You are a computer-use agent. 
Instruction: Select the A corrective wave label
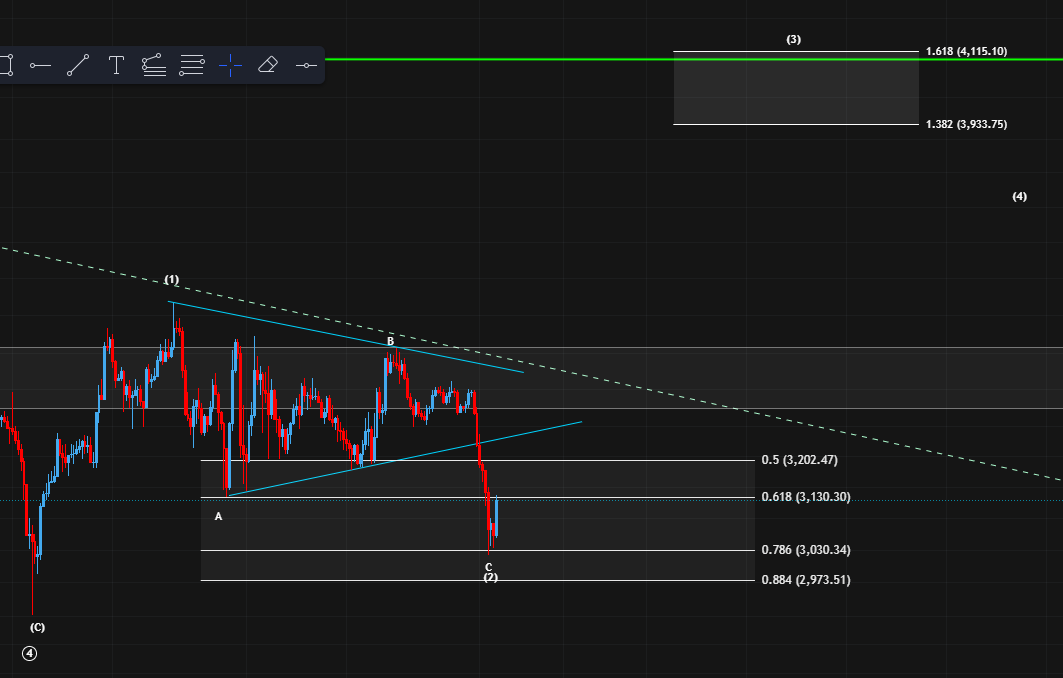click(218, 517)
